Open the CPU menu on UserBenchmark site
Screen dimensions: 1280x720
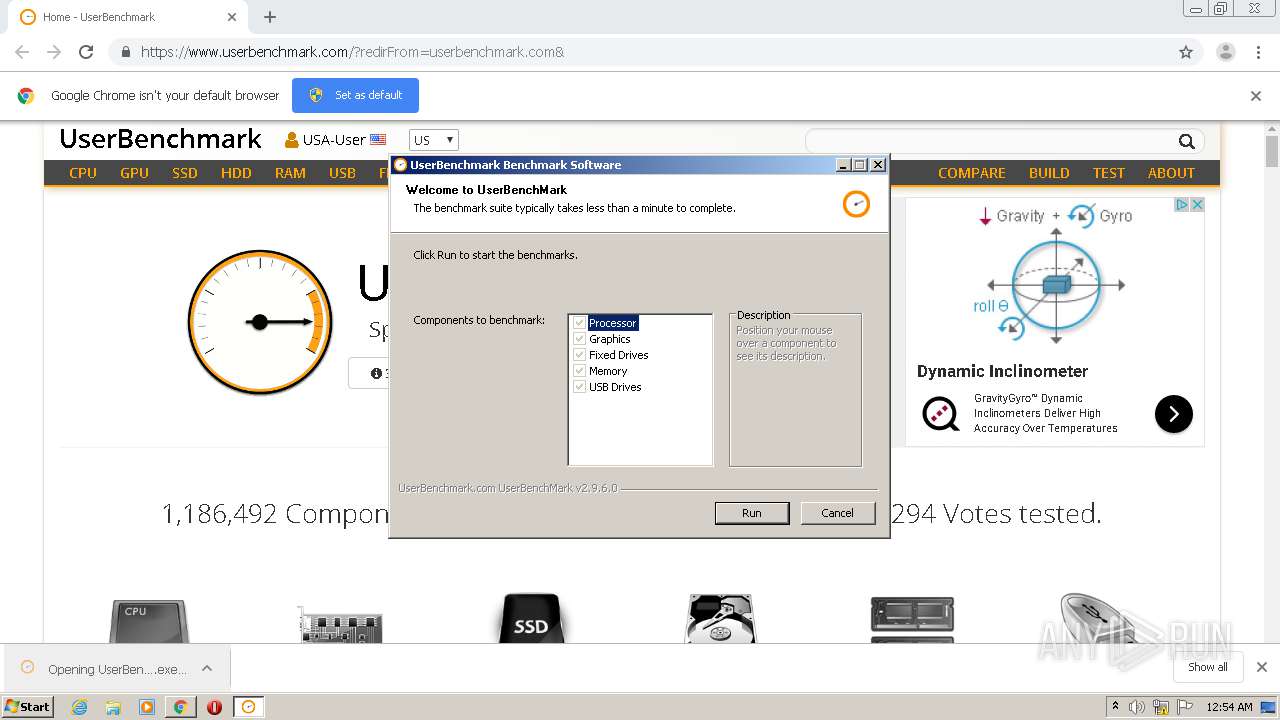(83, 173)
